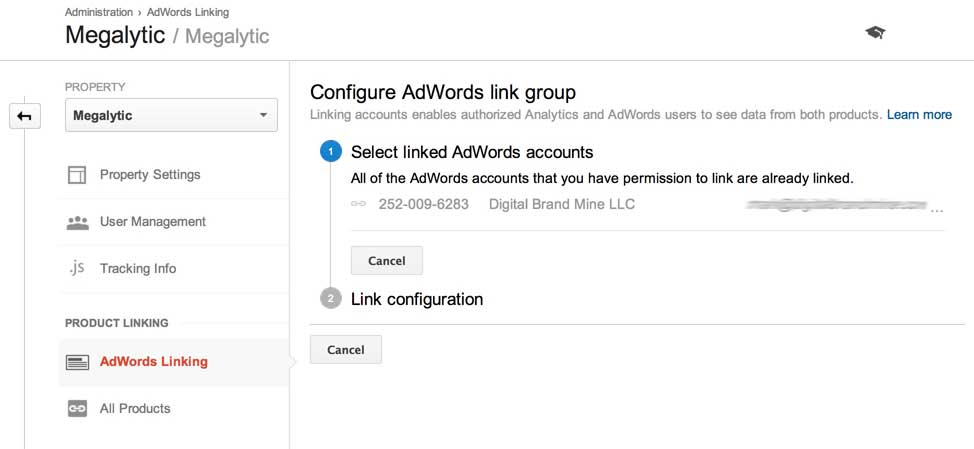
Task: Click the AdWords Linking sidebar icon
Action: 77,362
